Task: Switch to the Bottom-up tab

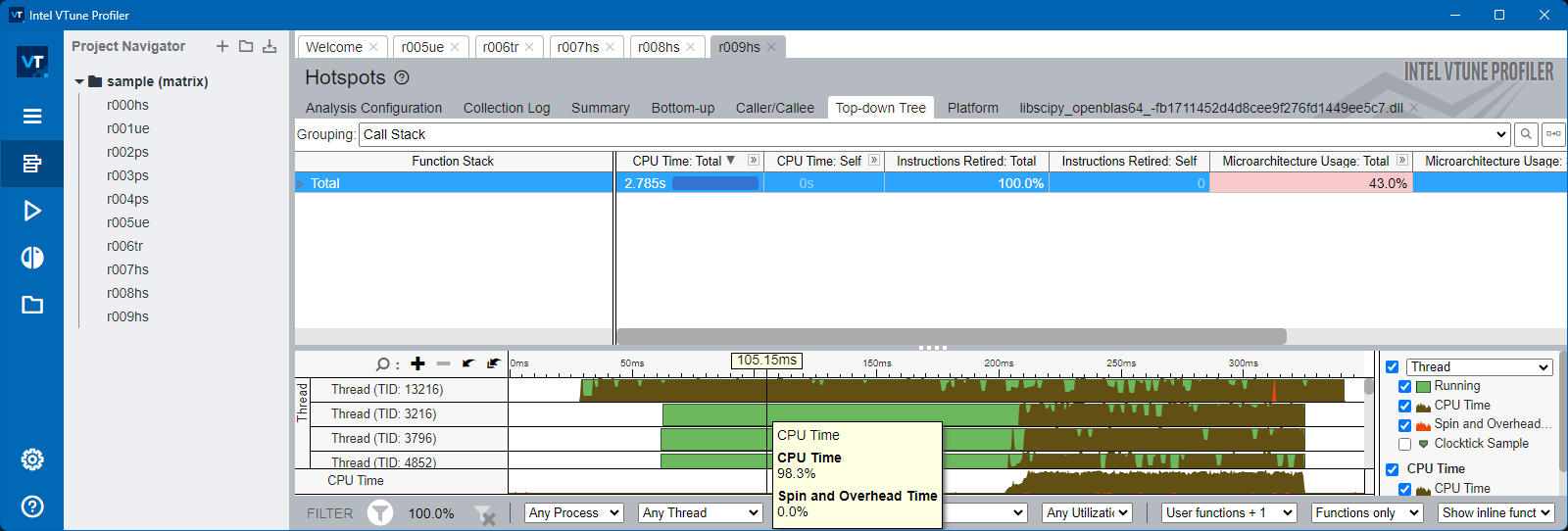Action: pos(682,108)
